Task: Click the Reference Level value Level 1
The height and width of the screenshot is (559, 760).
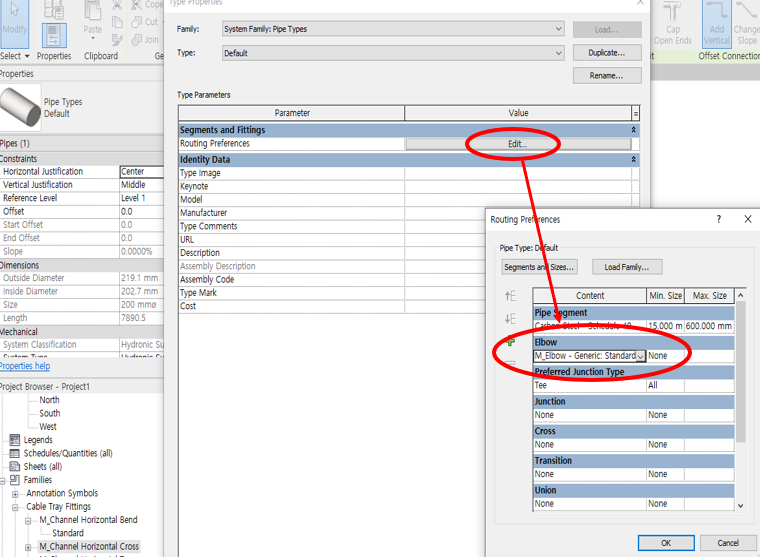Action: tap(142, 198)
